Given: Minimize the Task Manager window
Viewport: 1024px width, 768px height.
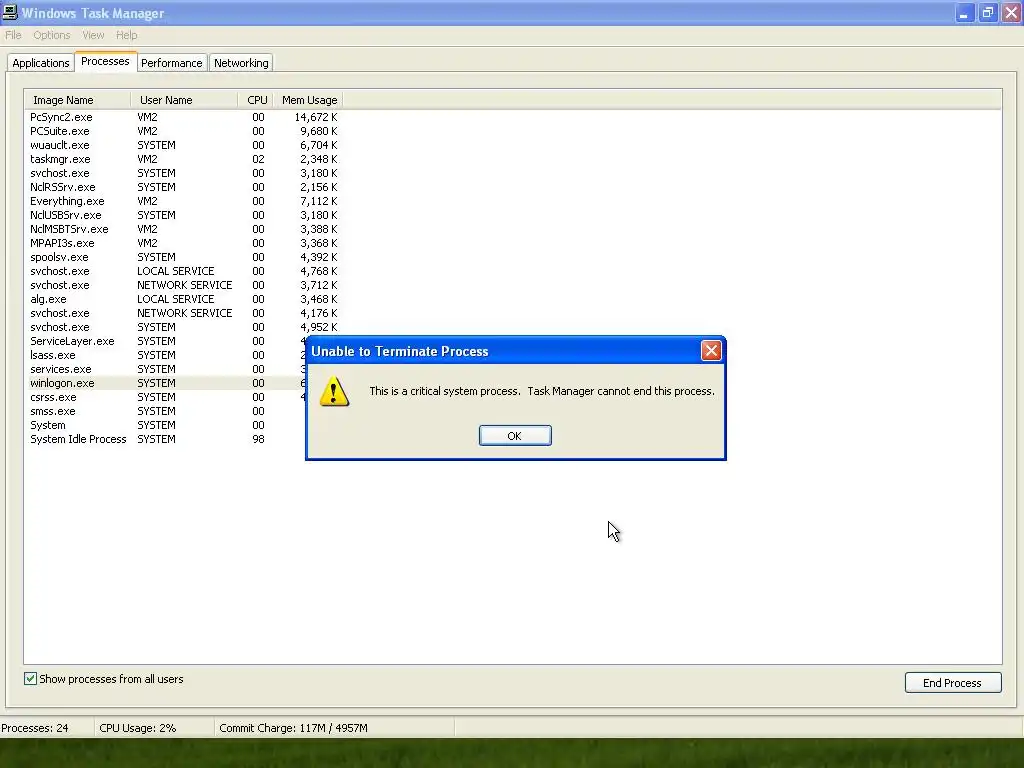Looking at the screenshot, I should coord(964,13).
